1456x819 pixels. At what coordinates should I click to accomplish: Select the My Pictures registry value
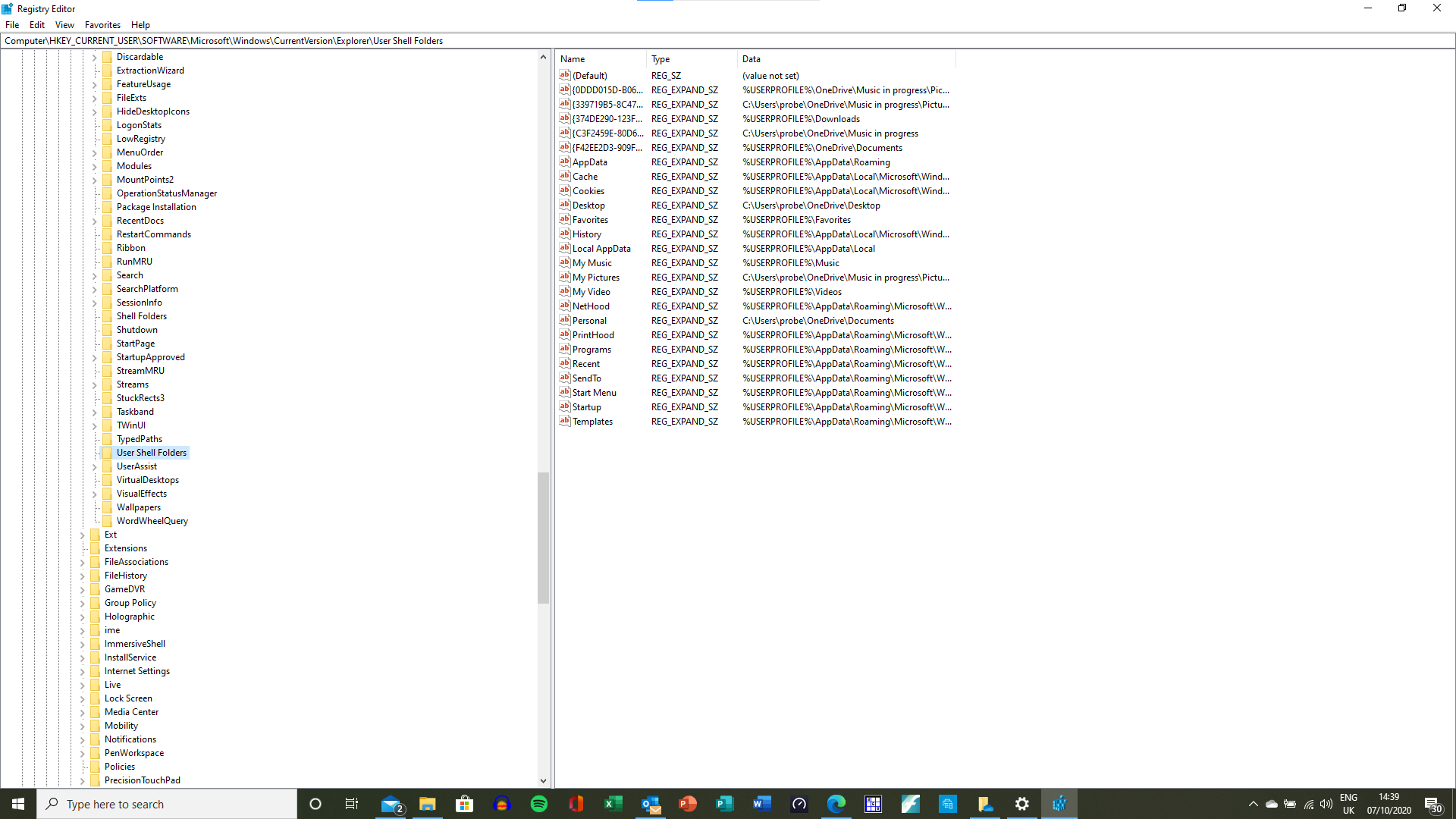coord(595,278)
